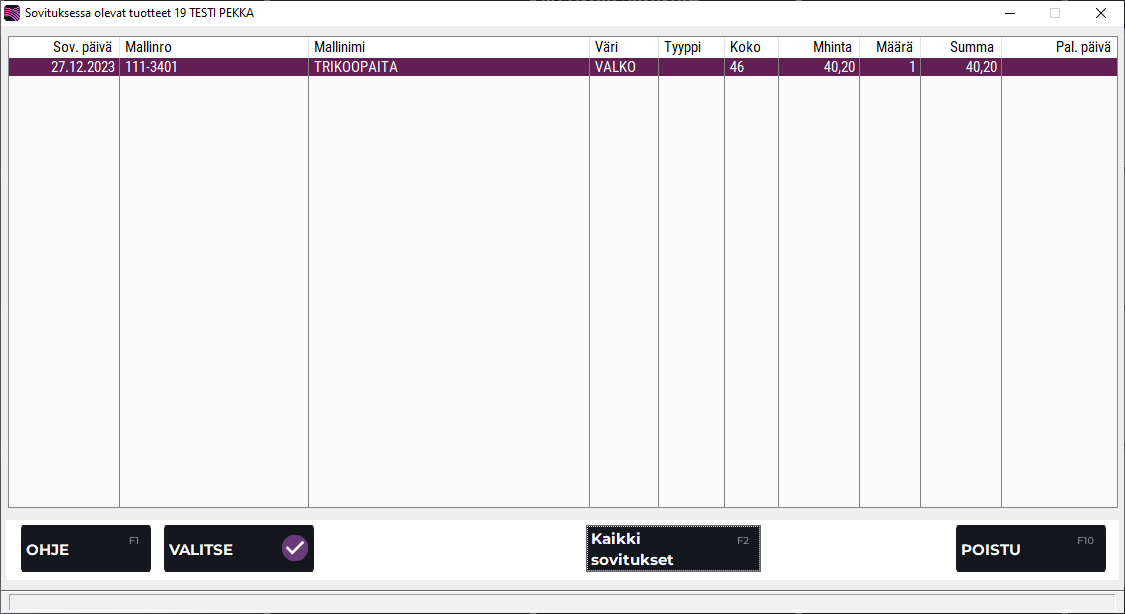
Task: Exit using the POISTU button
Action: click(x=1030, y=549)
